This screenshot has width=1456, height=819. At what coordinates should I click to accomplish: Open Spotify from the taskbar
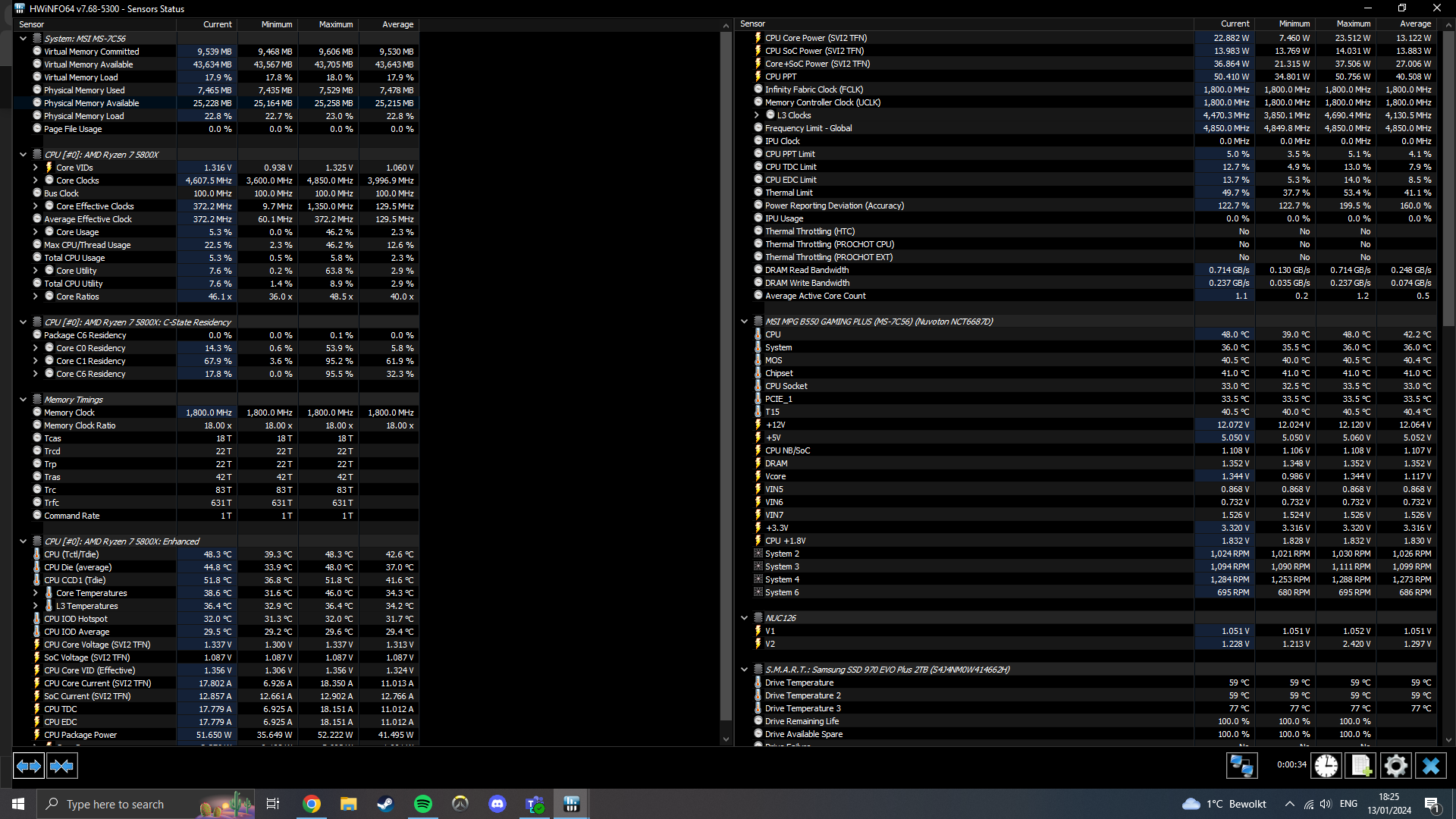point(423,804)
